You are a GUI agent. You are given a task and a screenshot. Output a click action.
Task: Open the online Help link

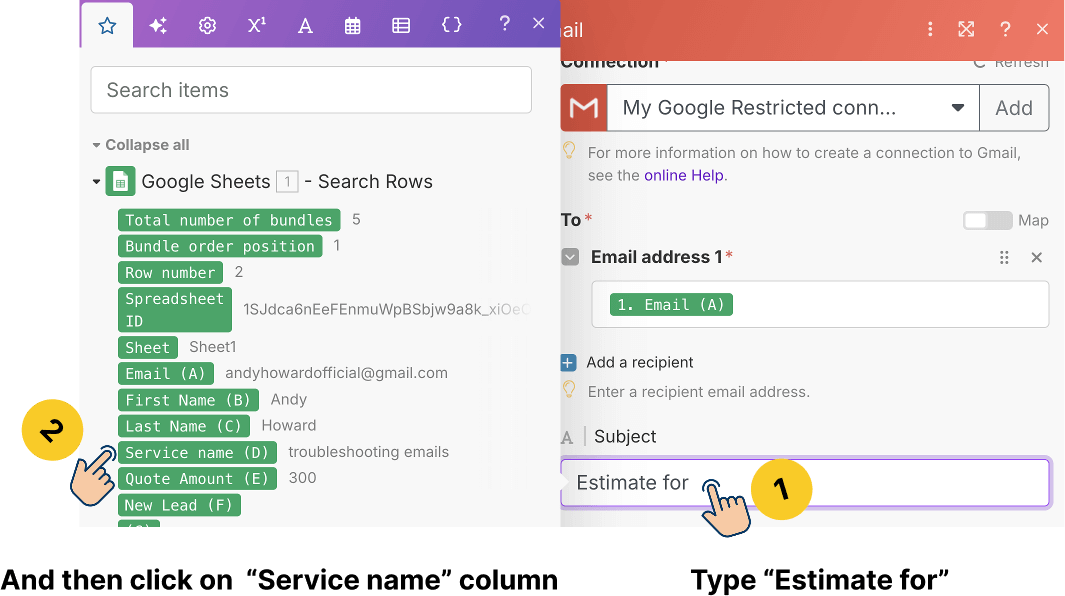click(x=684, y=175)
